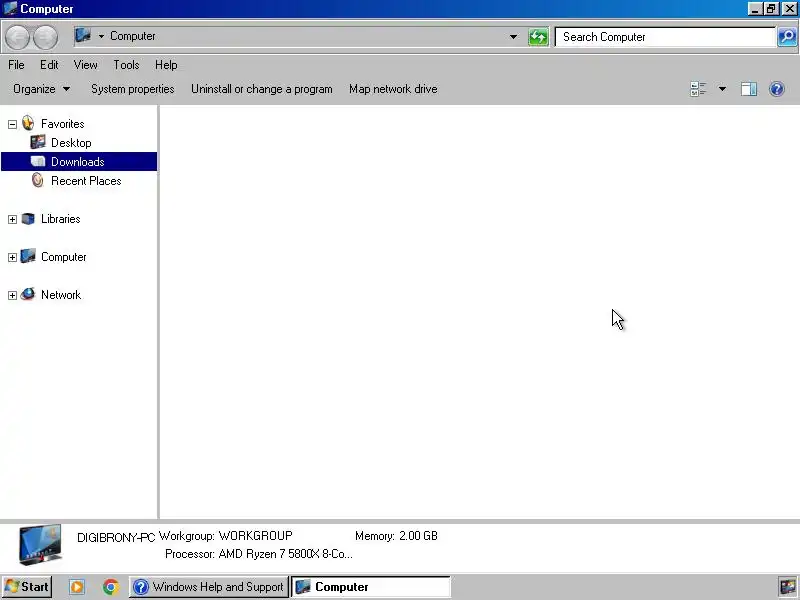This screenshot has width=800, height=600.
Task: Select Recent Places under Favorites
Action: point(86,181)
